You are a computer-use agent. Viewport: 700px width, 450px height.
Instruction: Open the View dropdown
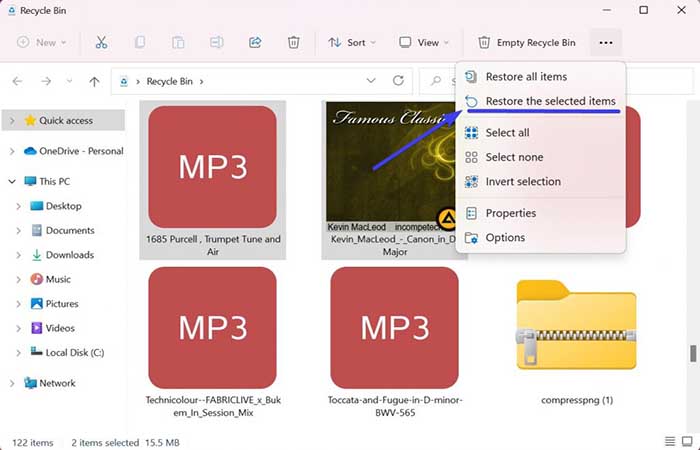pos(424,42)
